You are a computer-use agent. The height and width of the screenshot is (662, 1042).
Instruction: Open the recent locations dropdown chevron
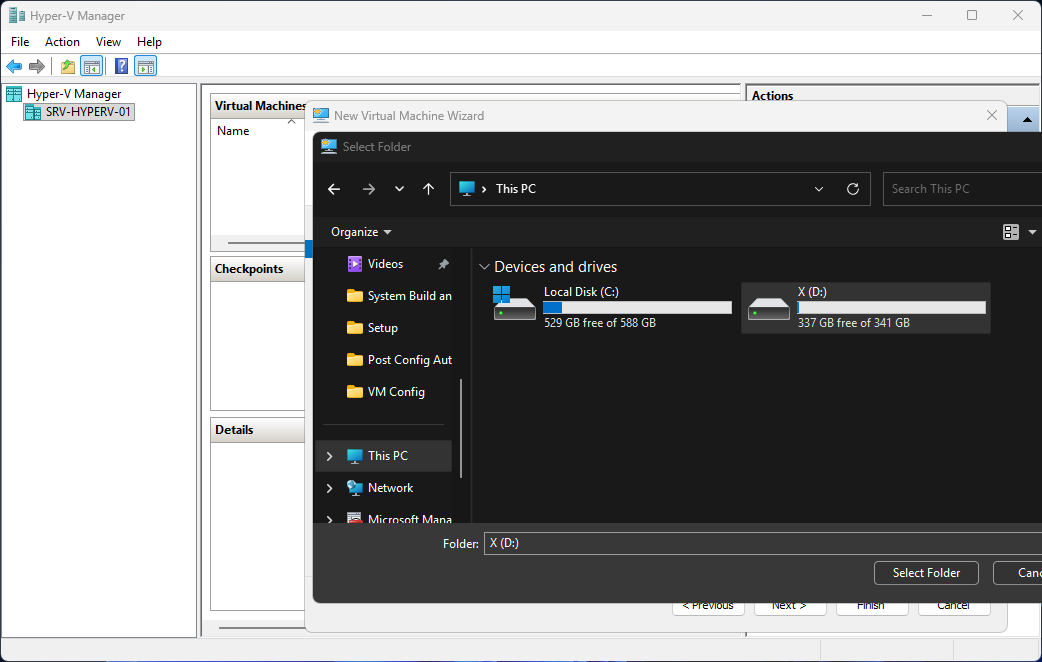pos(399,189)
